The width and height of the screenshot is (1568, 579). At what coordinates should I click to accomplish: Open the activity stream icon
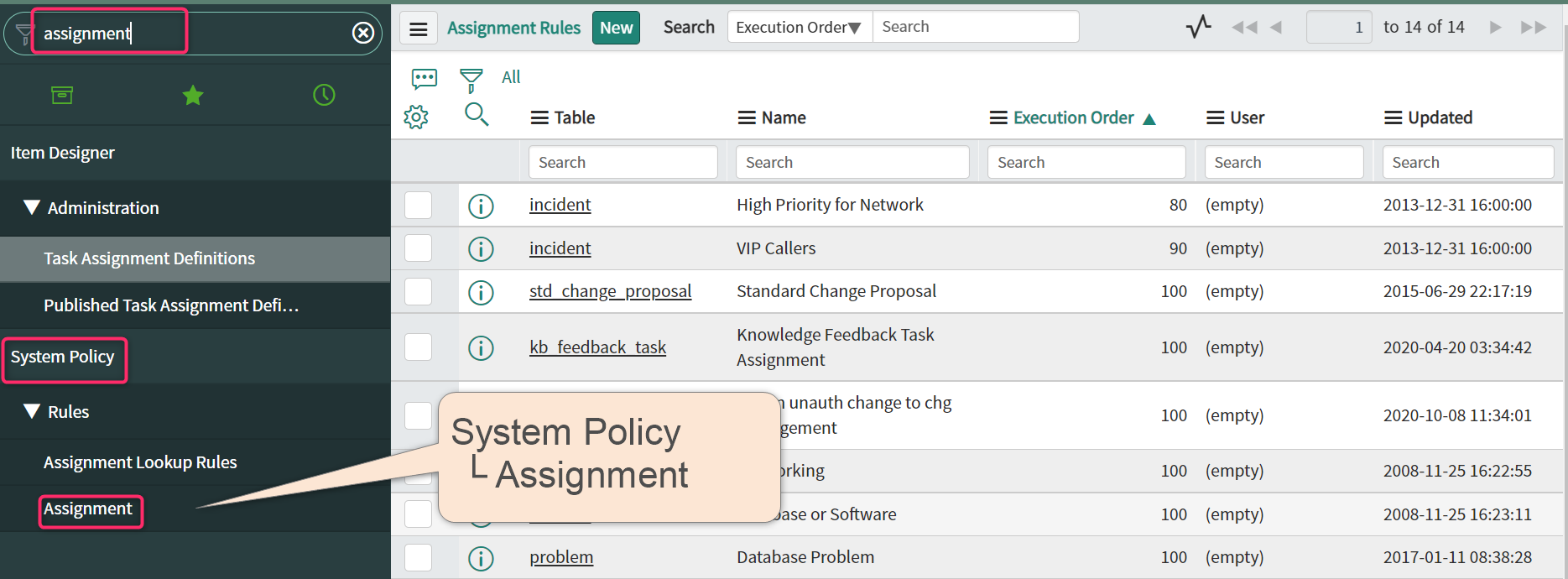[1198, 27]
